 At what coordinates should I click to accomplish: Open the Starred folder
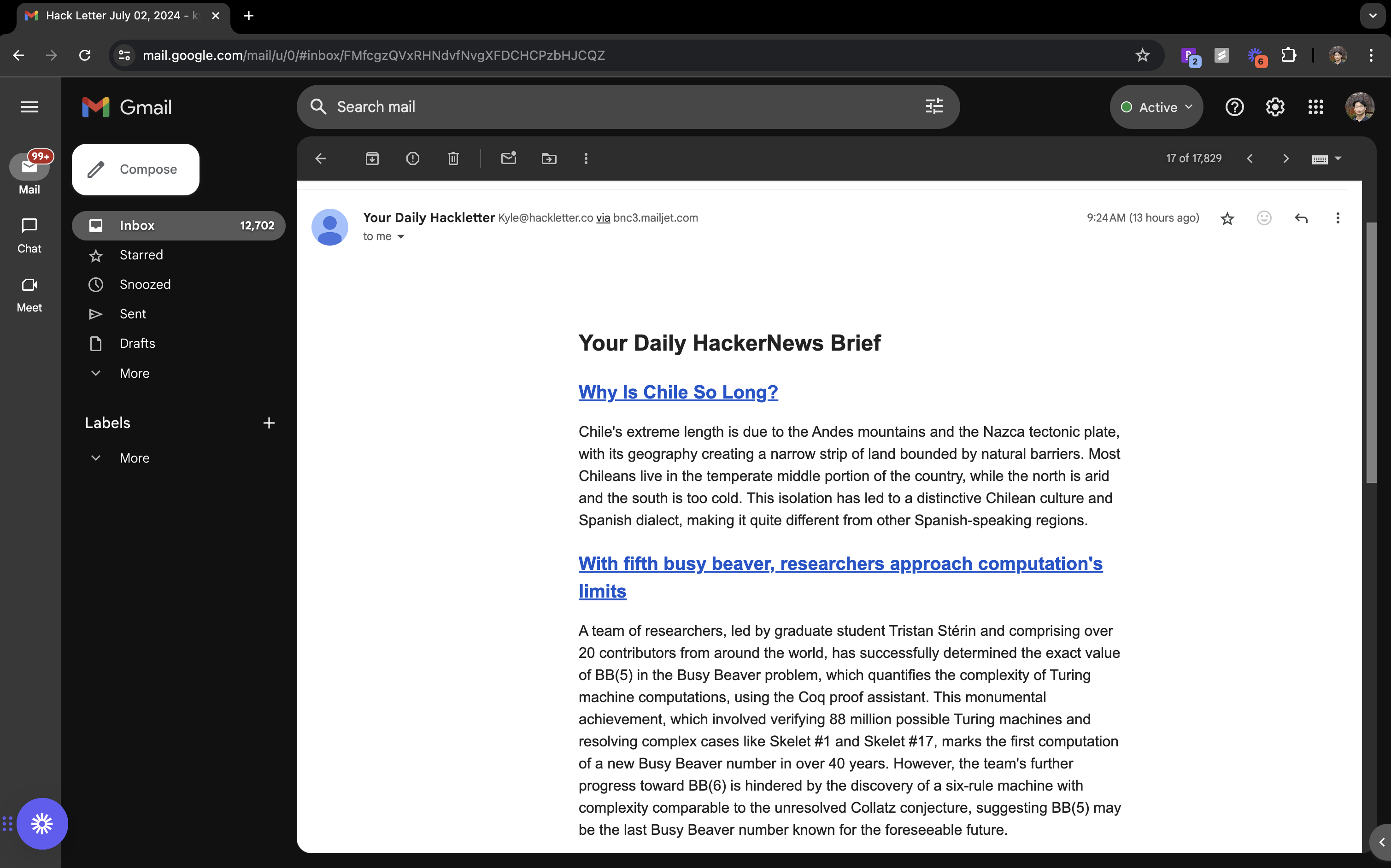click(141, 255)
